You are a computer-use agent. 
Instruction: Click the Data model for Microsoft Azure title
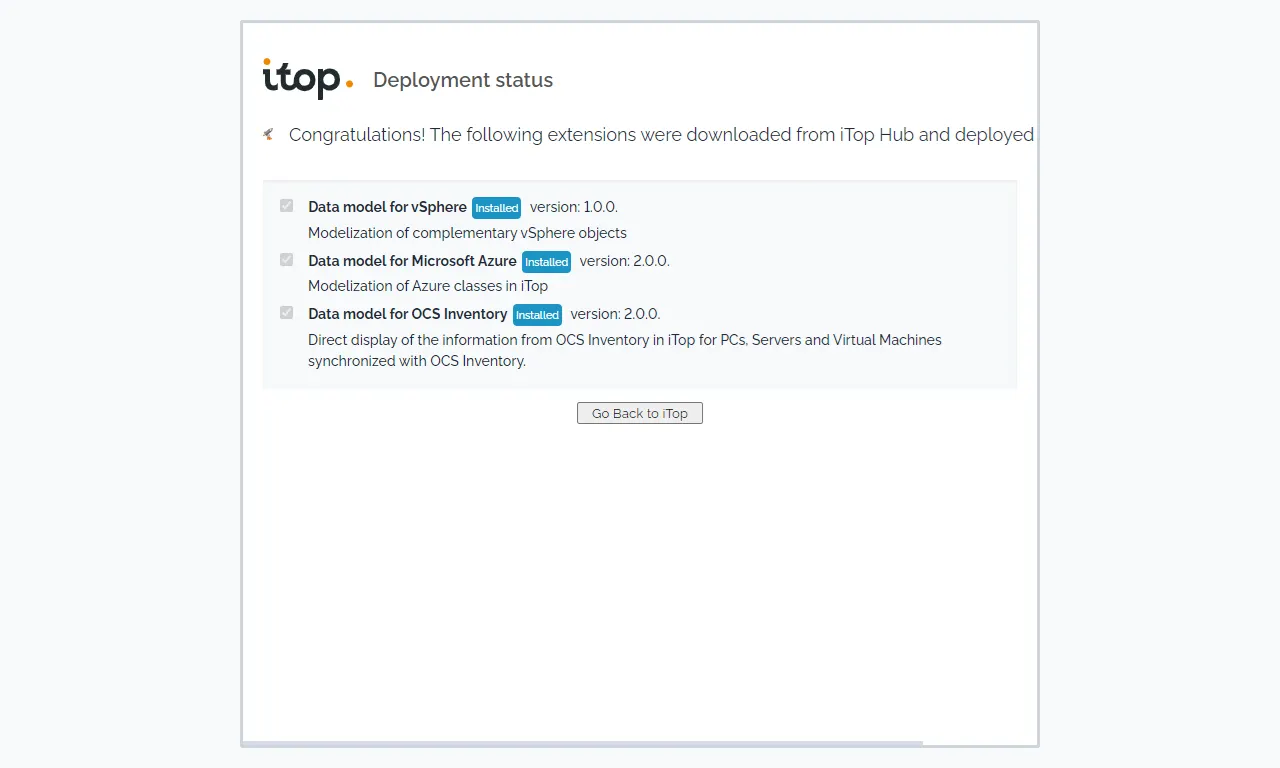412,261
